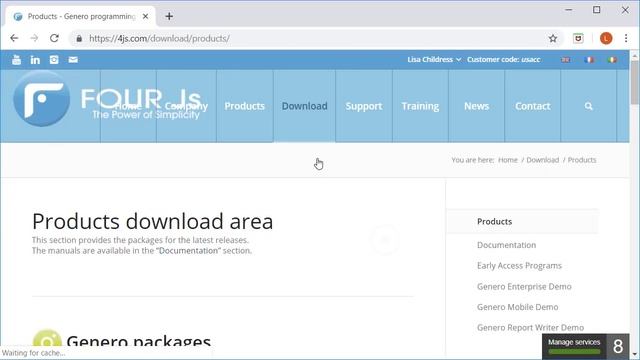Switch to English language flag
This screenshot has width=640, height=360.
[565, 60]
